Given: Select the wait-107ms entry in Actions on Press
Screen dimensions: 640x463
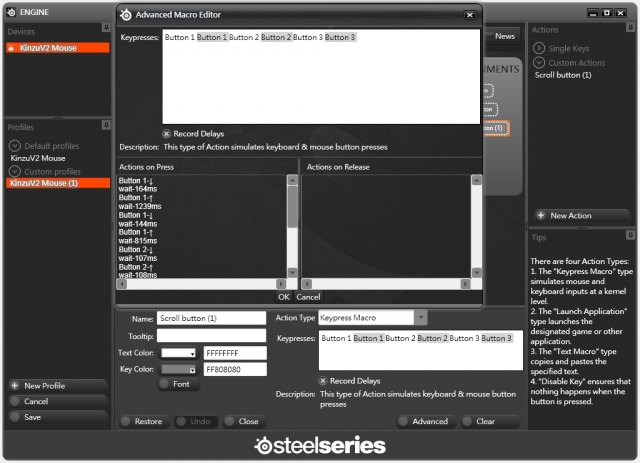Looking at the screenshot, I should tap(138, 258).
